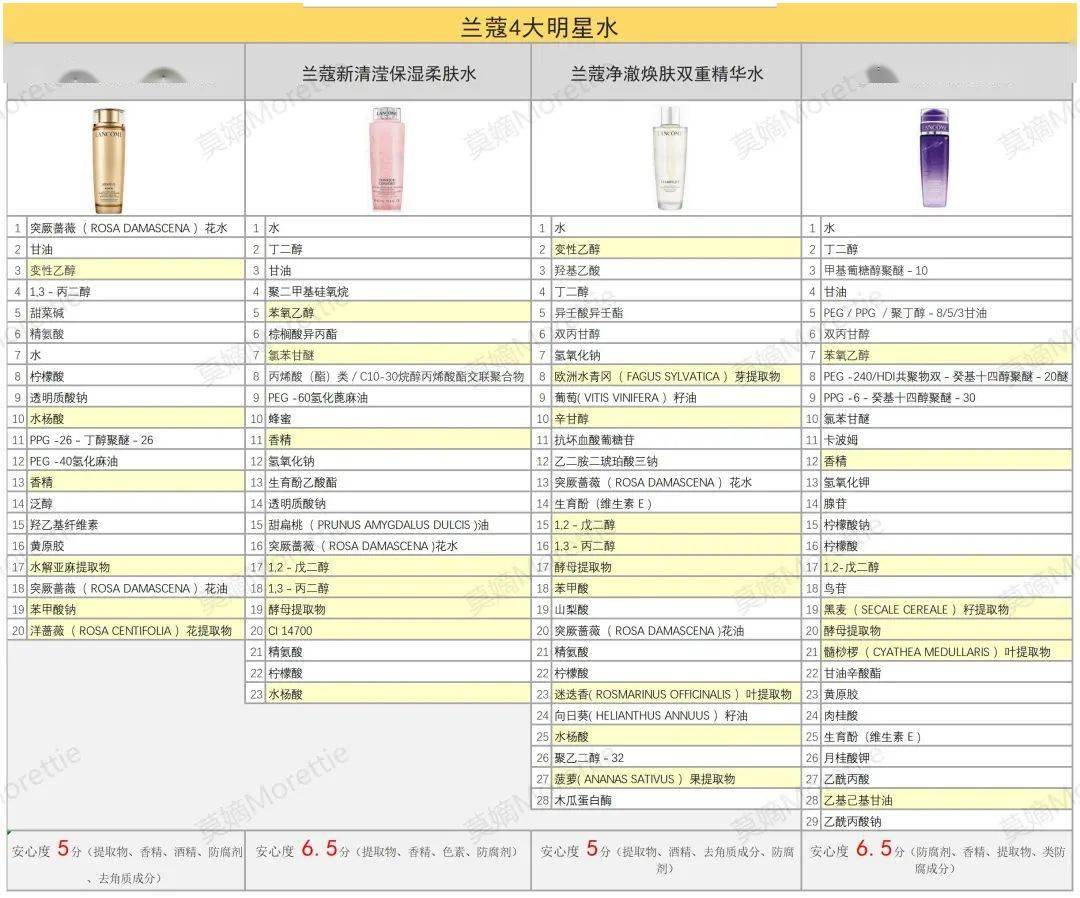Click the ingredient 肉桂酸
Image resolution: width=1080 pixels, height=898 pixels.
pyautogui.click(x=841, y=716)
